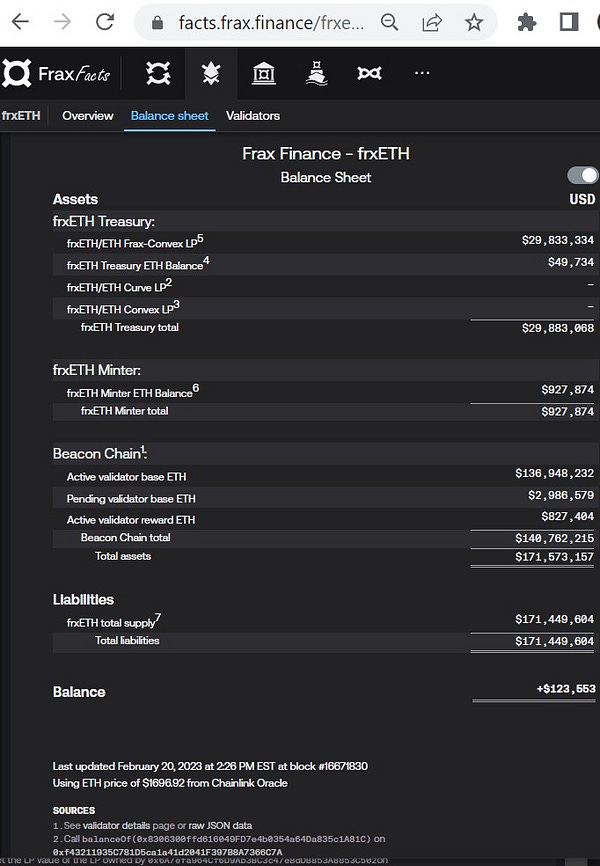Click the $827,404 reward ETH value

[x=567, y=516]
